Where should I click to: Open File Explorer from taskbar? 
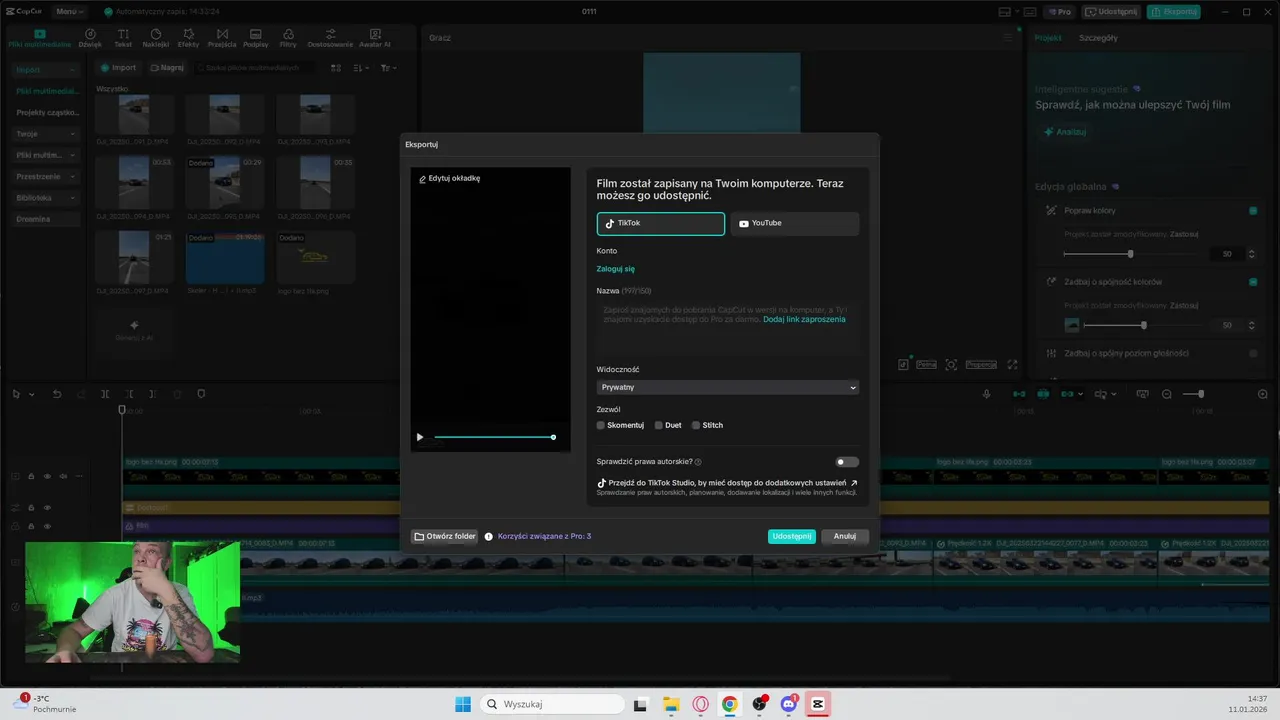[x=671, y=704]
